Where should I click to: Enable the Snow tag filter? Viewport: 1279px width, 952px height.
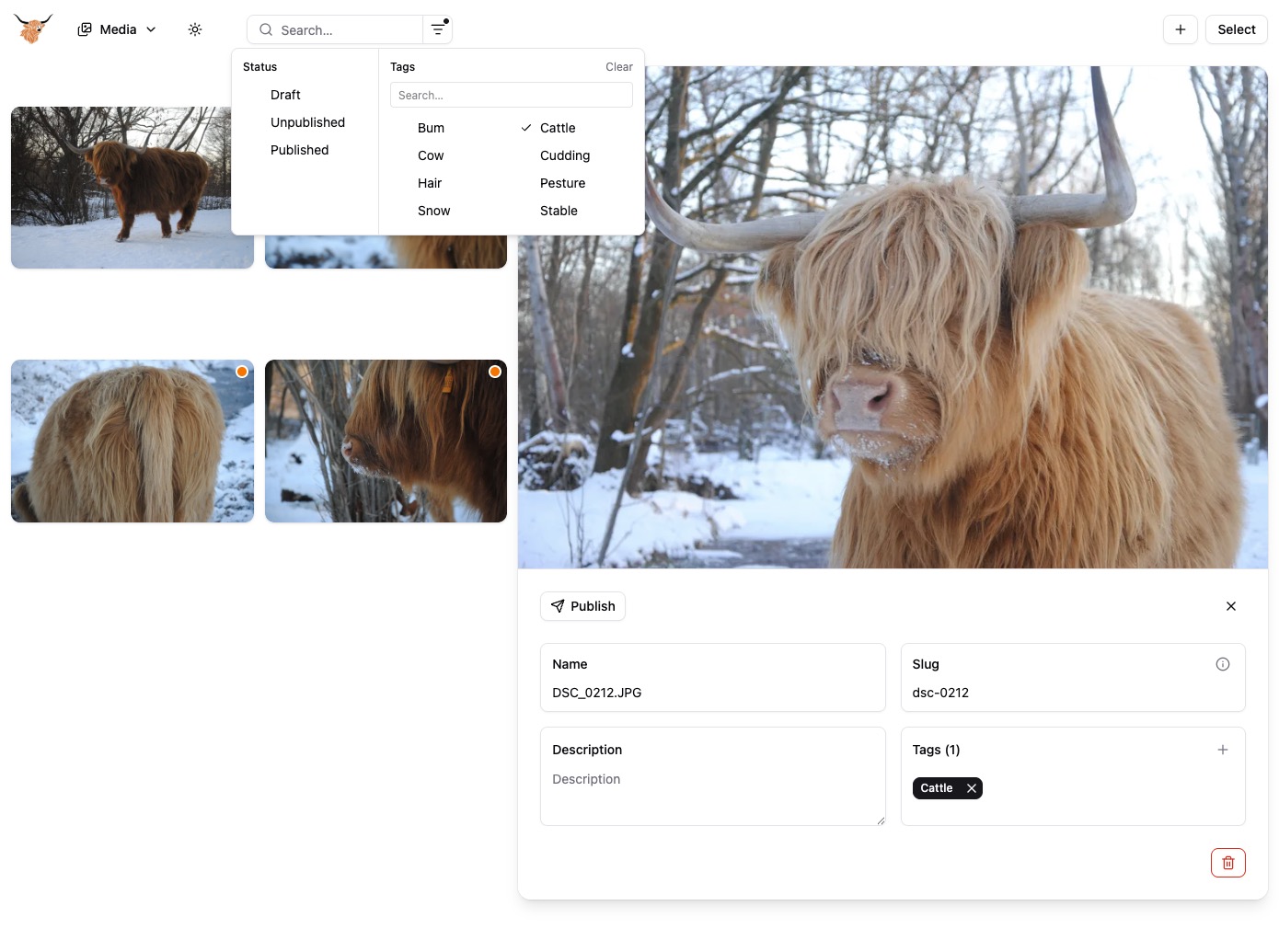(x=433, y=211)
